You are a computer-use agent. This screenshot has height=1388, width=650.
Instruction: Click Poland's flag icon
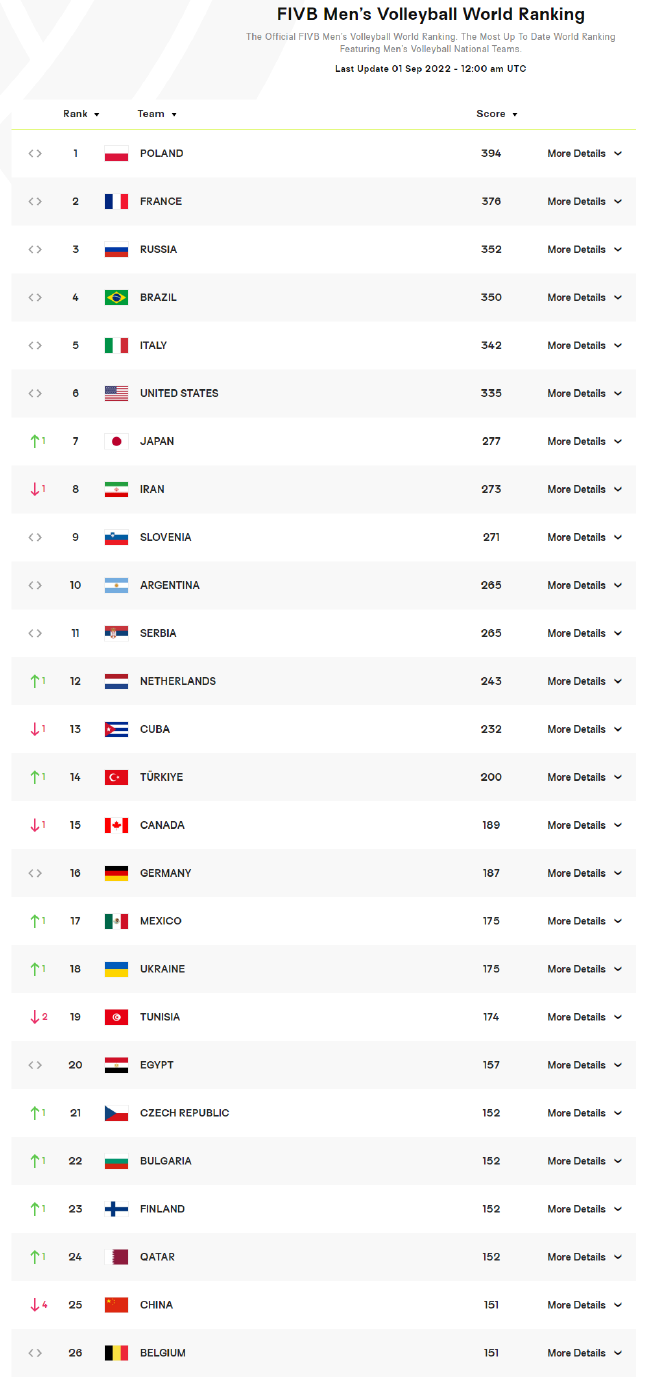pos(116,154)
